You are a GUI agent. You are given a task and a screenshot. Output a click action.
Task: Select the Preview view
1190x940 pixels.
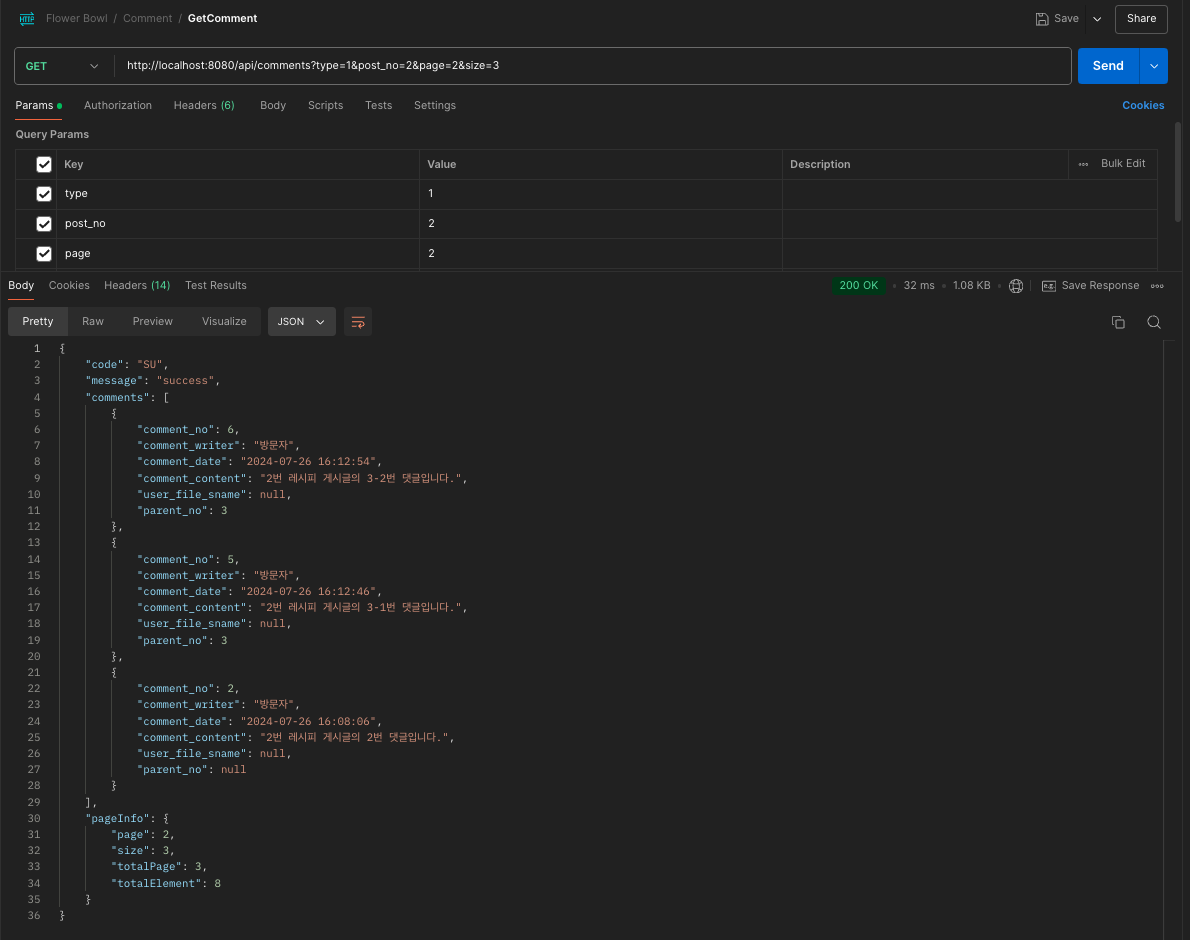[153, 322]
